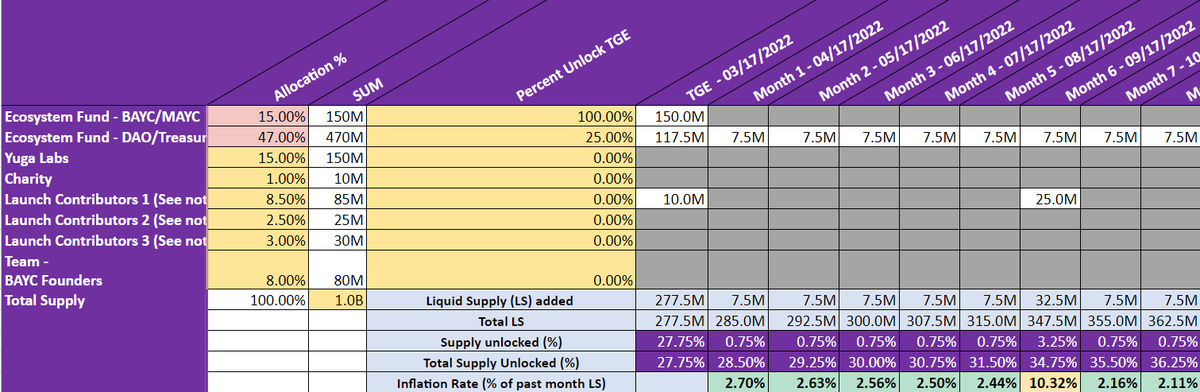Select 'Launch Contributors 1' row label
The height and width of the screenshot is (392, 1200).
tap(103, 199)
